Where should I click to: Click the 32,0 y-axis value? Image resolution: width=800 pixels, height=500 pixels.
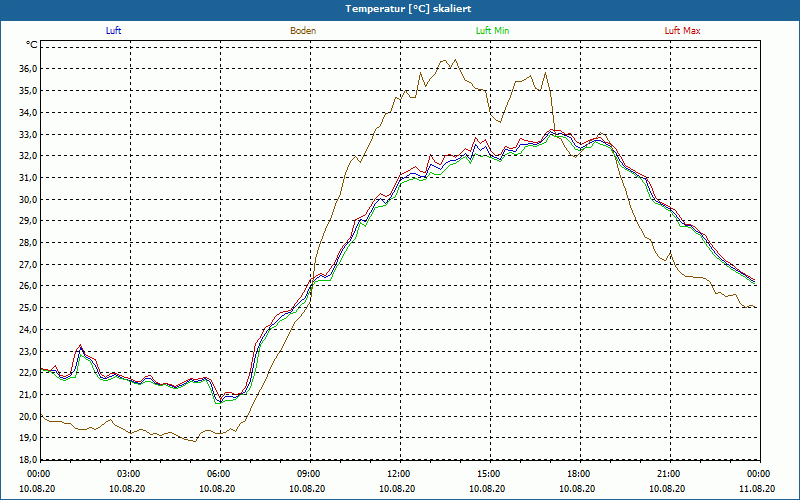click(28, 156)
